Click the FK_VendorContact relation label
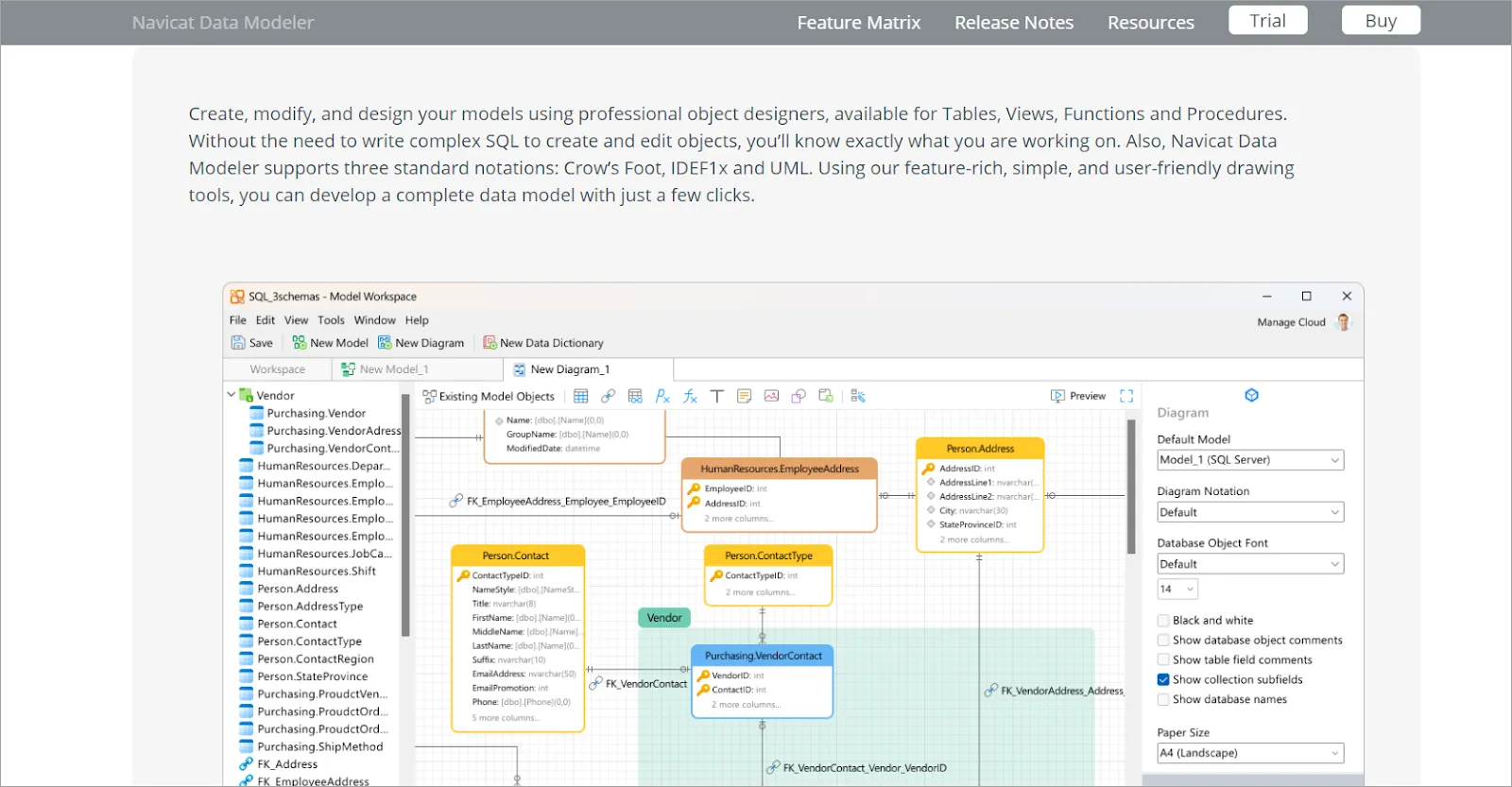1512x787 pixels. [646, 684]
